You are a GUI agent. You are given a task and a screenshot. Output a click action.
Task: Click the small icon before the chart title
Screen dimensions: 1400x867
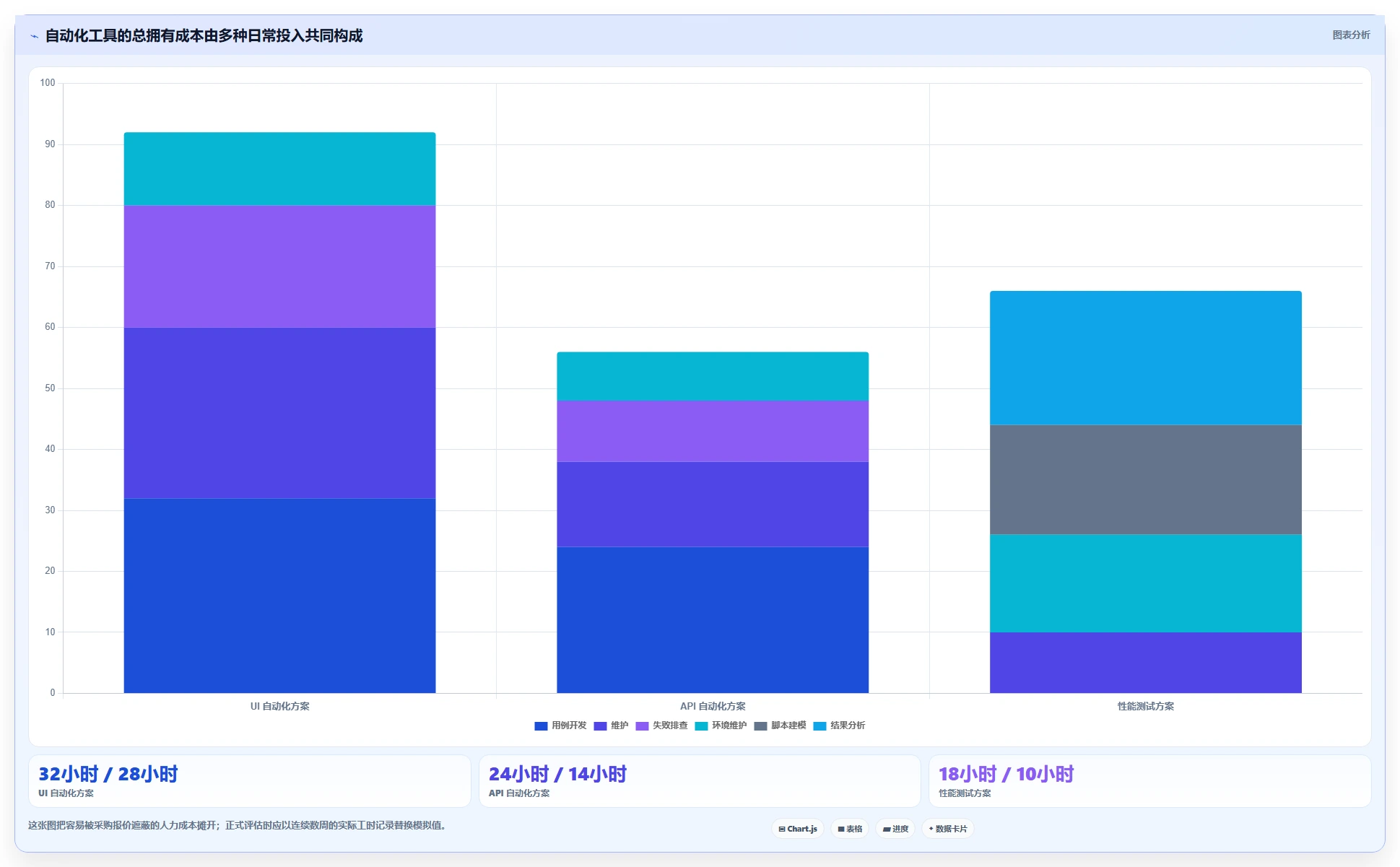pyautogui.click(x=34, y=36)
